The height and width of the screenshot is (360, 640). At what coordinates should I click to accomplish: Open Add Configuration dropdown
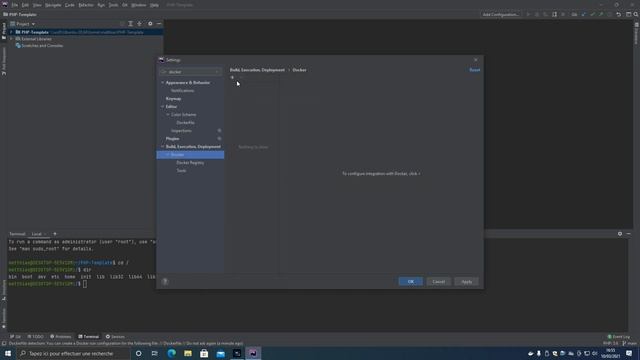coord(500,14)
